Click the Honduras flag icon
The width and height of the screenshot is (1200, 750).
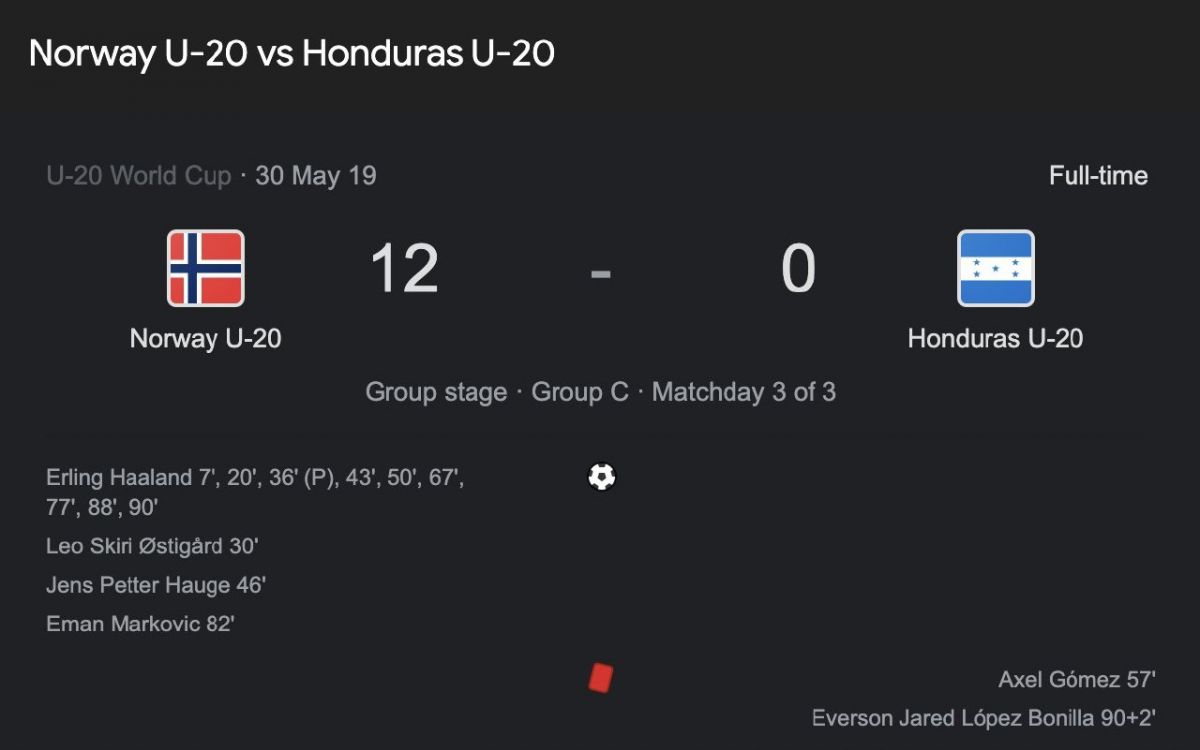[995, 268]
